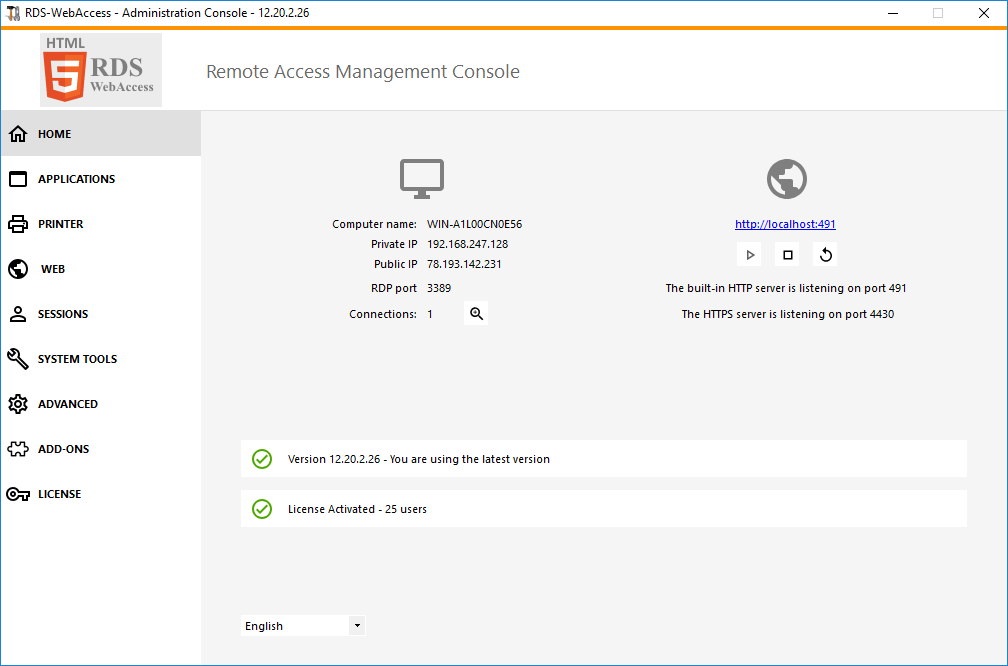Viewport: 1008px width, 666px height.
Task: Expand the language dropdown arrow
Action: coord(357,626)
